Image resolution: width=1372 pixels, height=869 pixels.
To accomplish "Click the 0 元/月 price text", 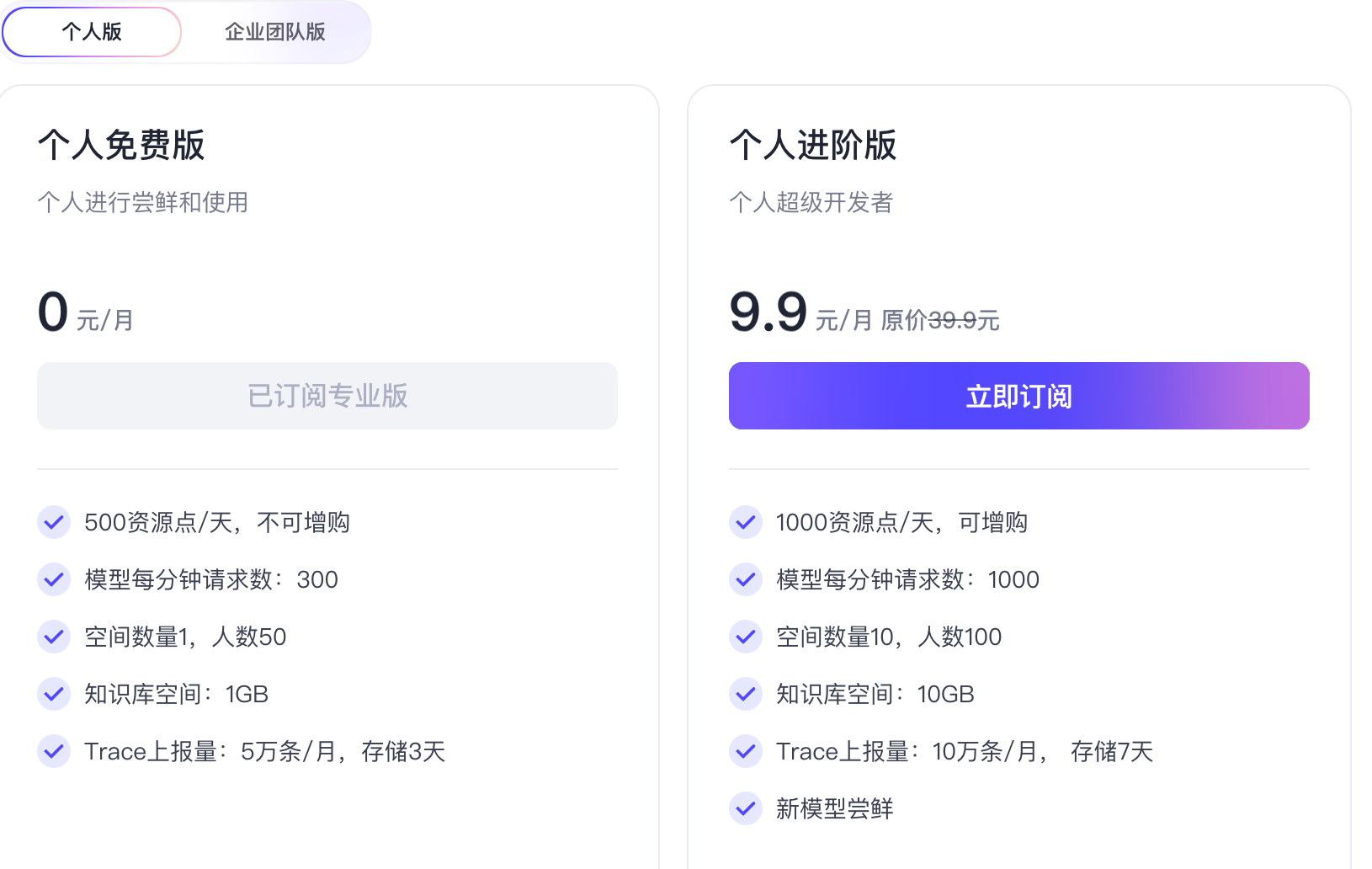I will (x=86, y=312).
